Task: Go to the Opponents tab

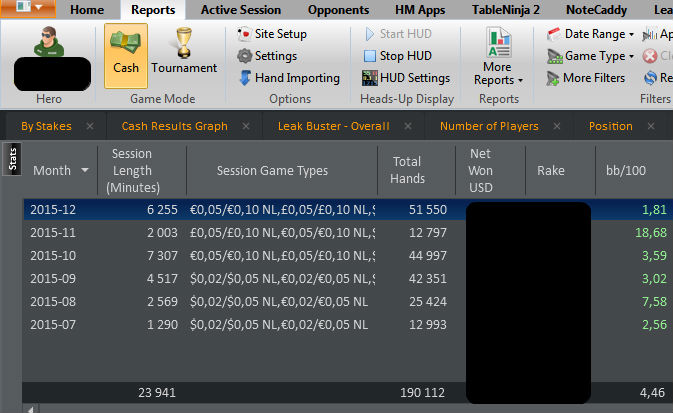Action: 338,9
